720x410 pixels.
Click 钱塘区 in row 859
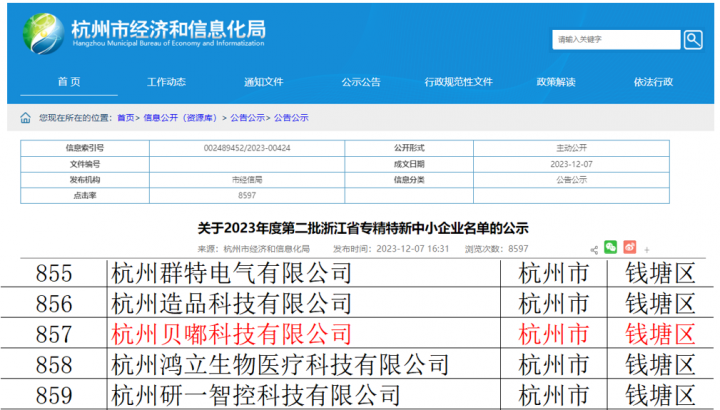point(660,395)
